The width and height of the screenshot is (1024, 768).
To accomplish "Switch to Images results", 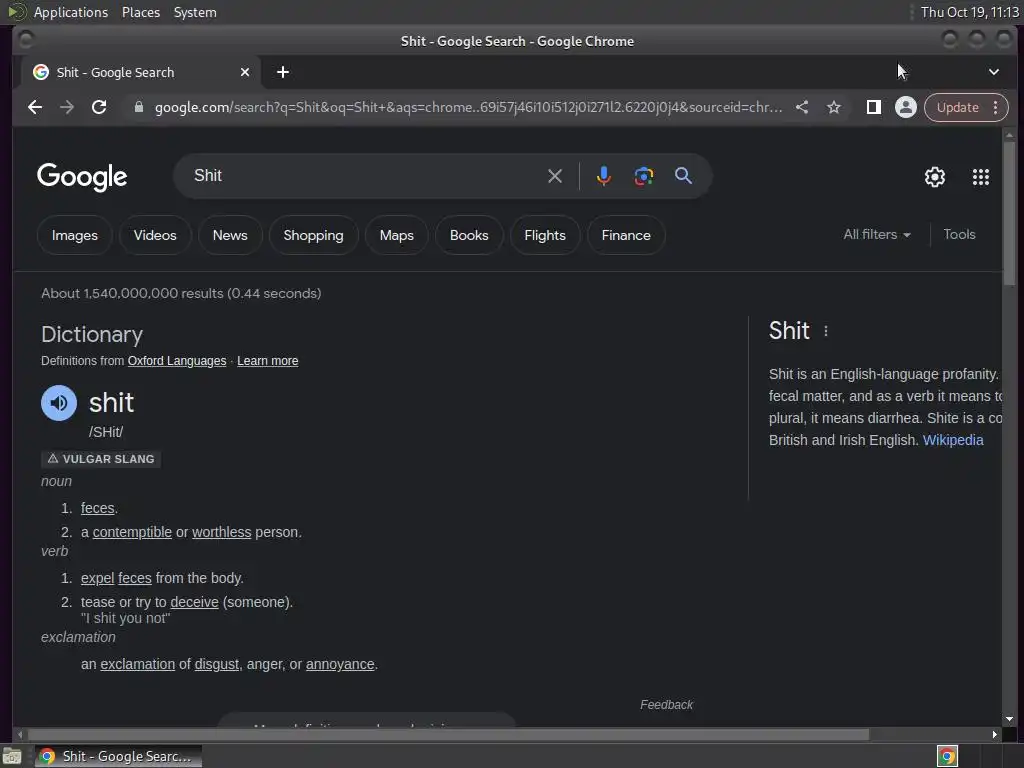I will point(74,235).
